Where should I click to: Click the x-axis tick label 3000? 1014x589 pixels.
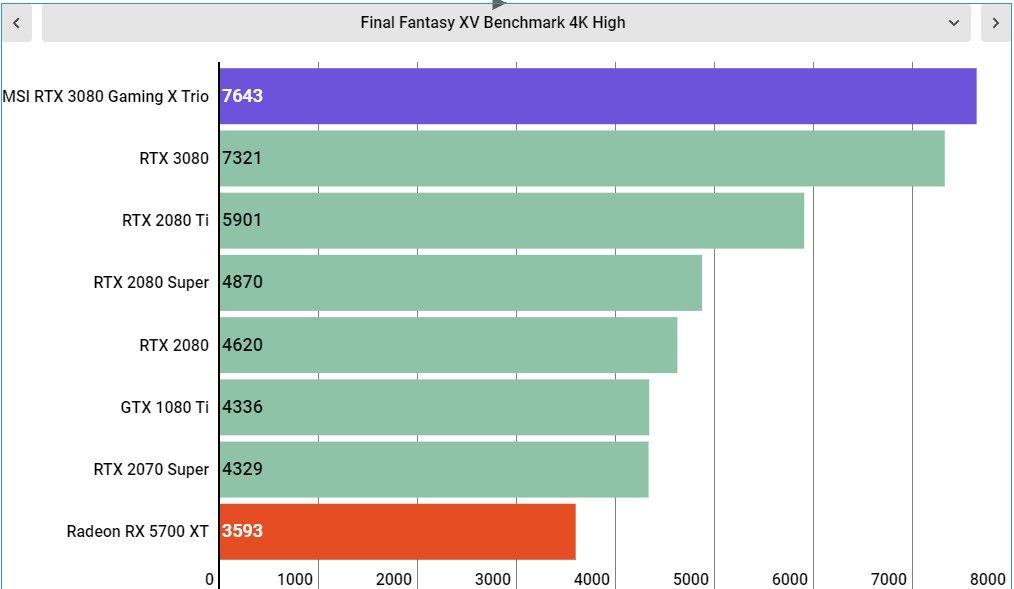coord(493,579)
